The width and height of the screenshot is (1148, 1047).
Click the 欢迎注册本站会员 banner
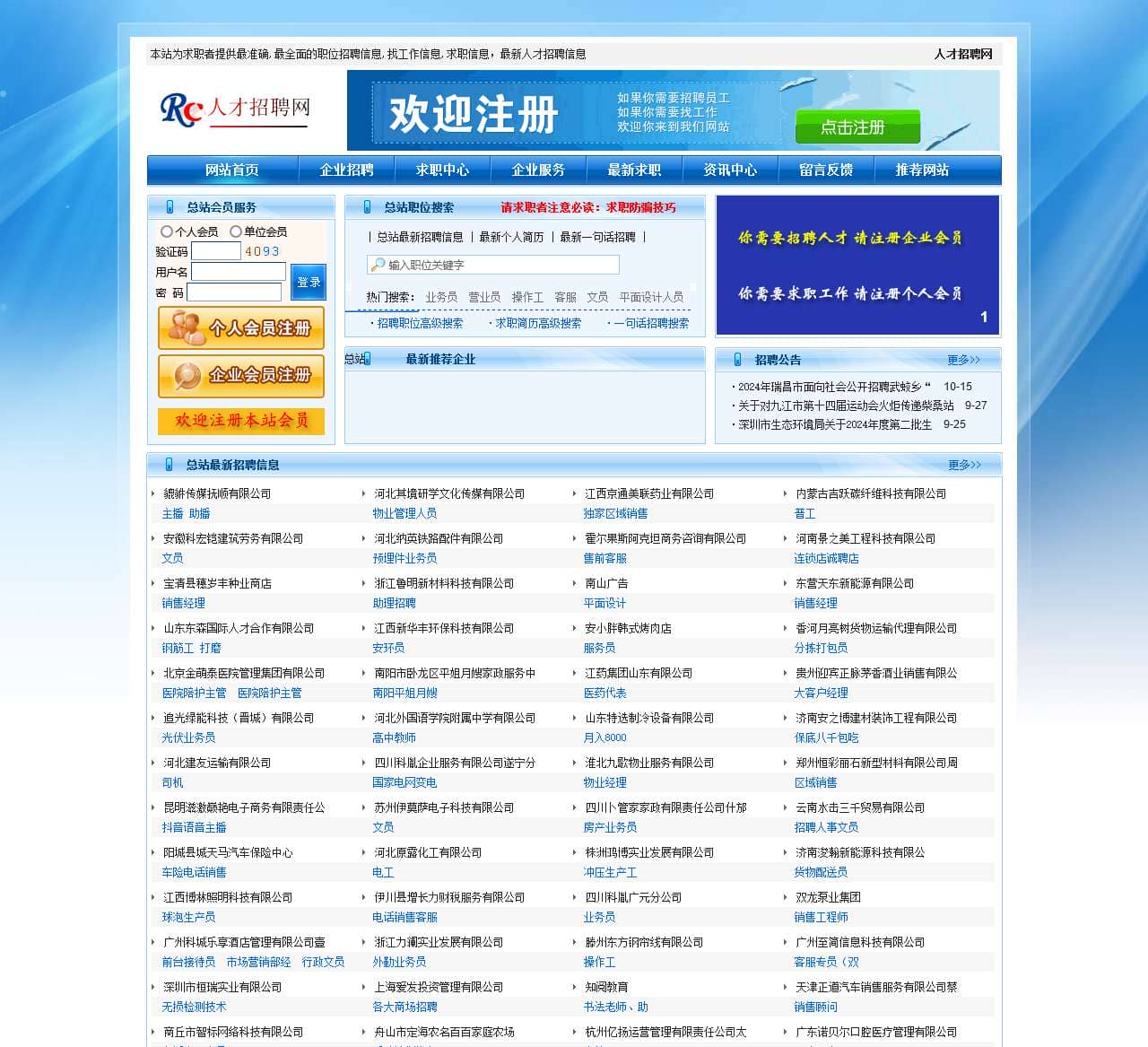point(241,421)
